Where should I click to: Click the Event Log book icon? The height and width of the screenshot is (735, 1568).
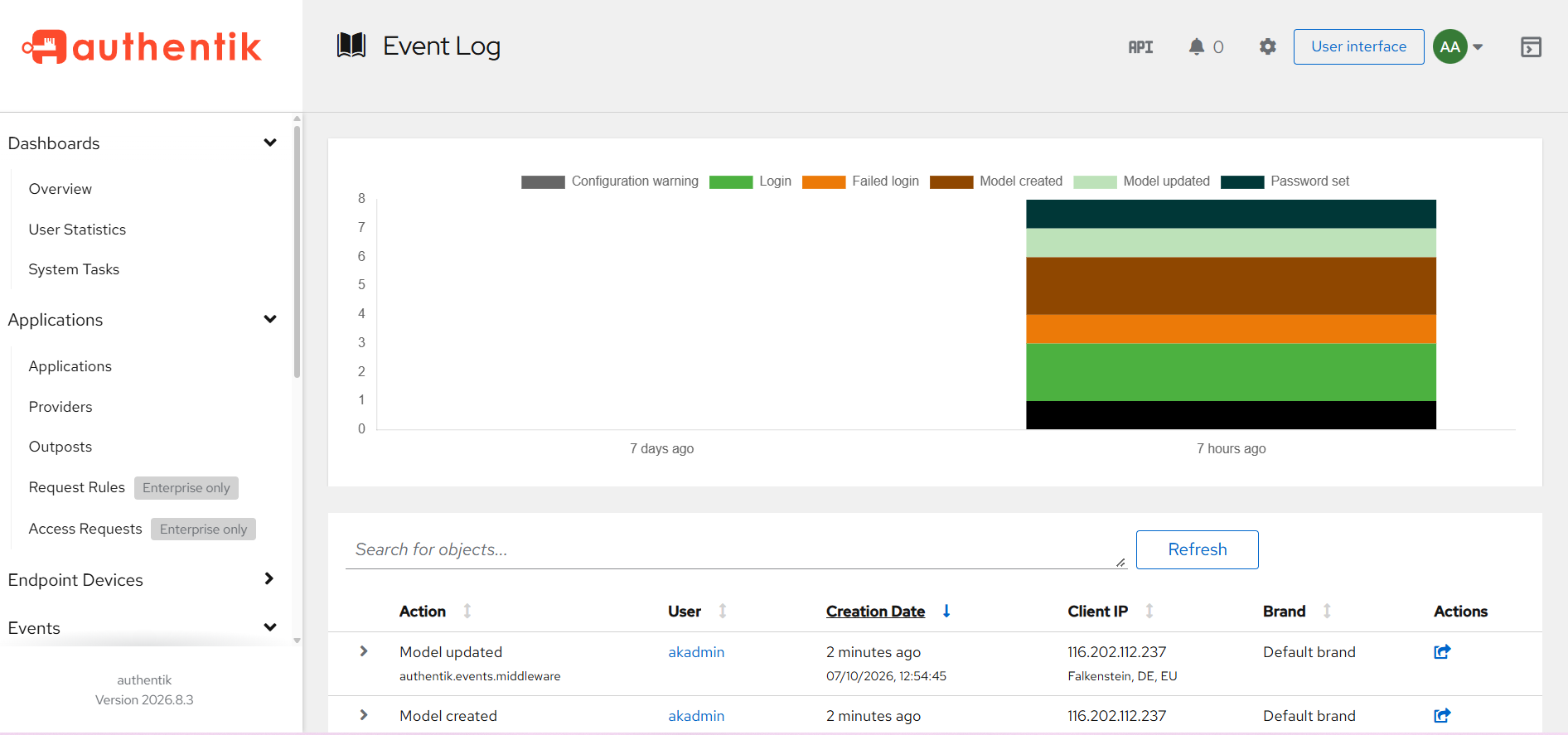(x=351, y=46)
